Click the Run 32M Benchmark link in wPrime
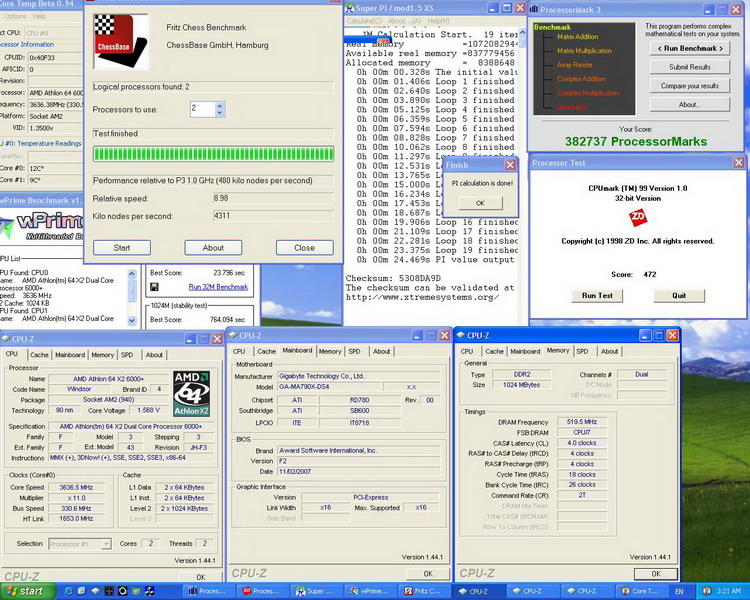This screenshot has width=750, height=600. [x=218, y=287]
